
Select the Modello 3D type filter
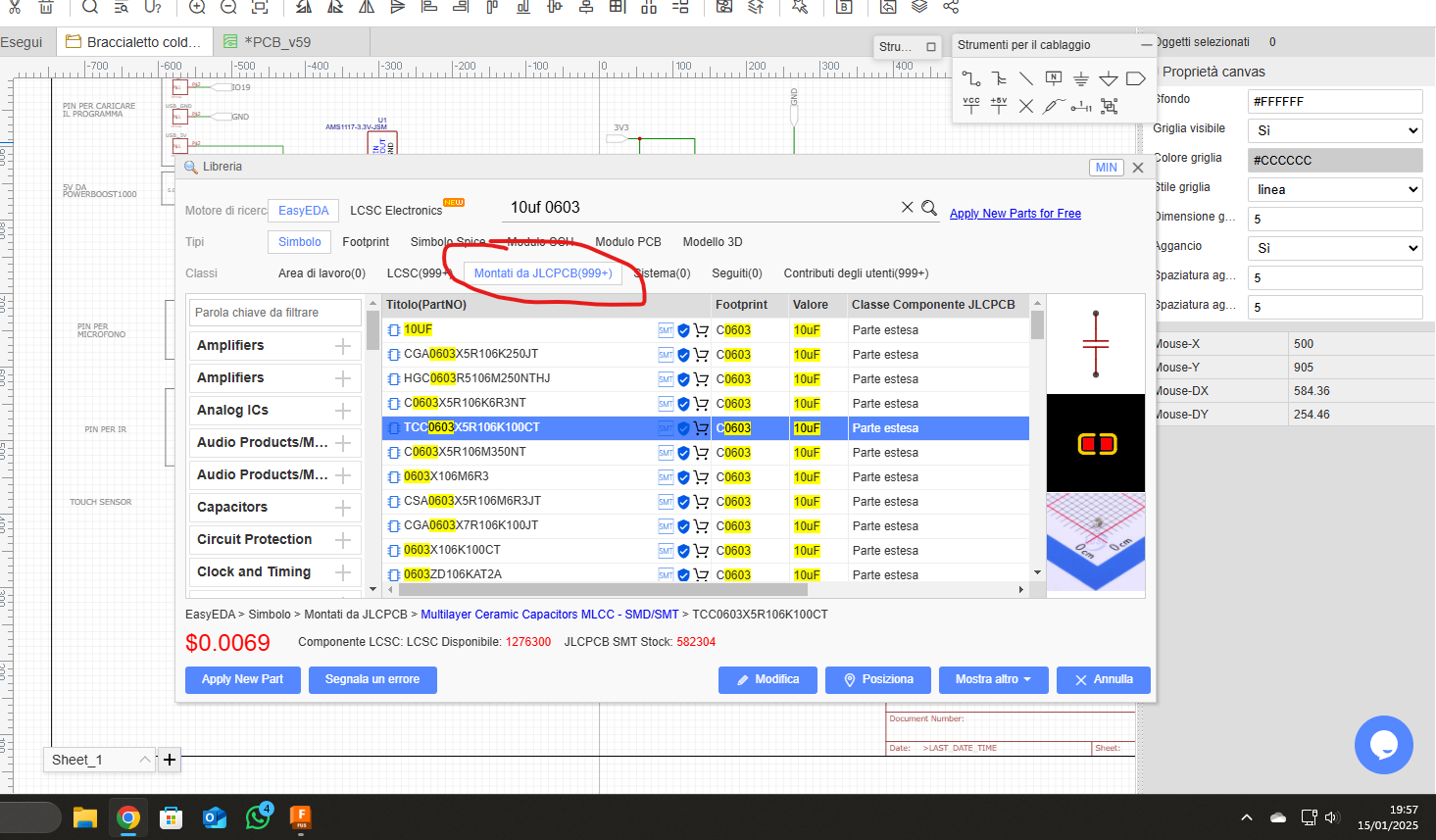tap(713, 242)
